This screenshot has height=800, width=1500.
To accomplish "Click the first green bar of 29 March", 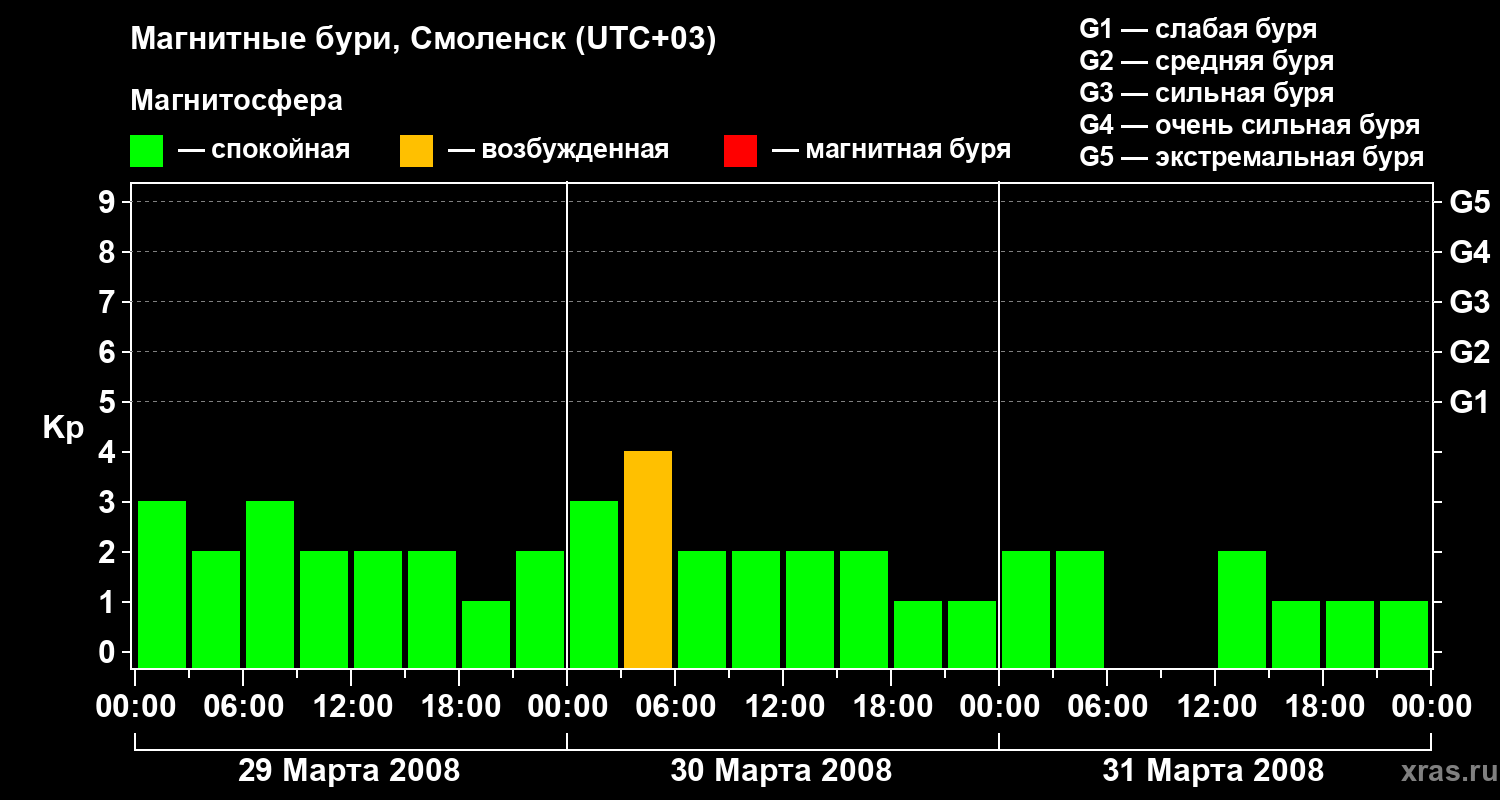I will (162, 585).
